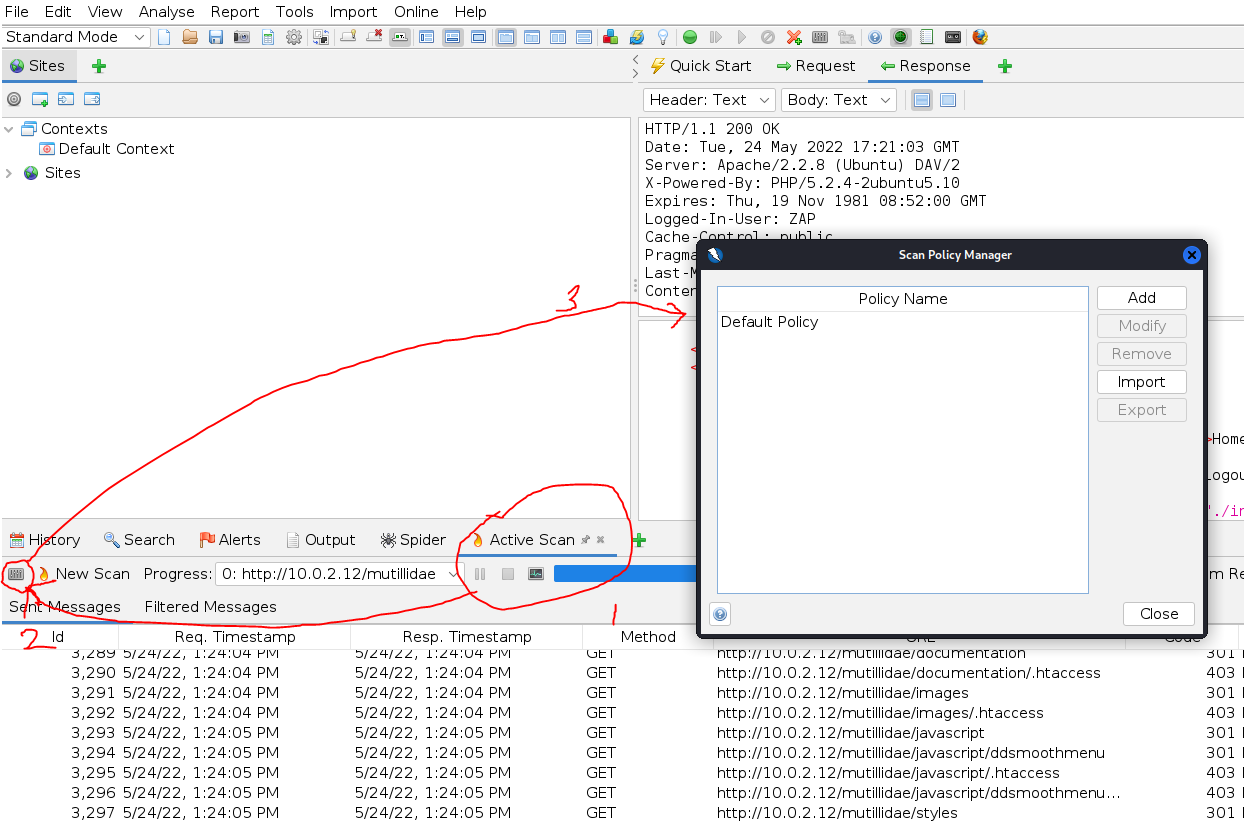Show scan progress details monitor icon
1244x823 pixels.
point(536,574)
